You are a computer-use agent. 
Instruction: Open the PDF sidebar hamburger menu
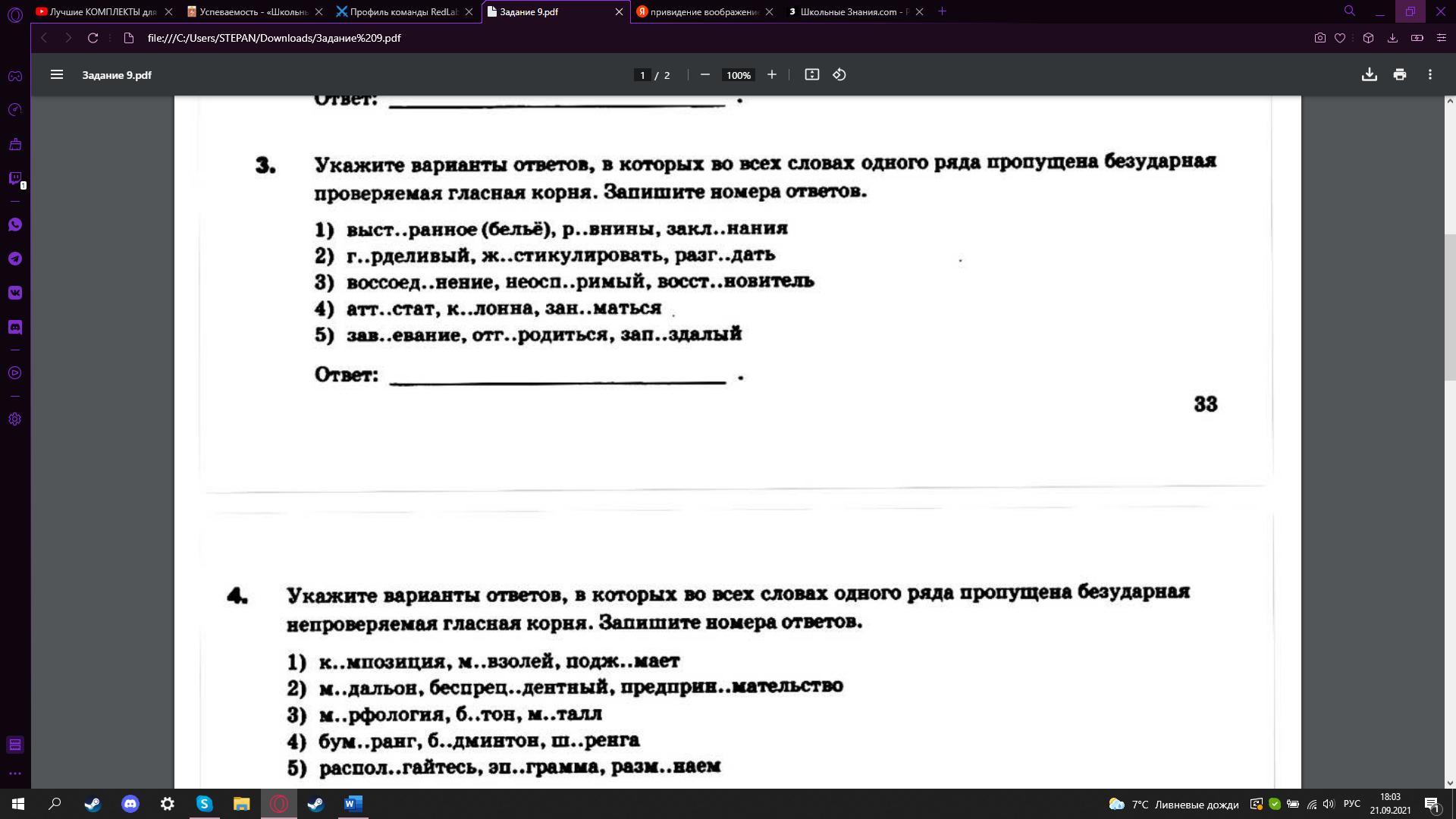pos(57,74)
